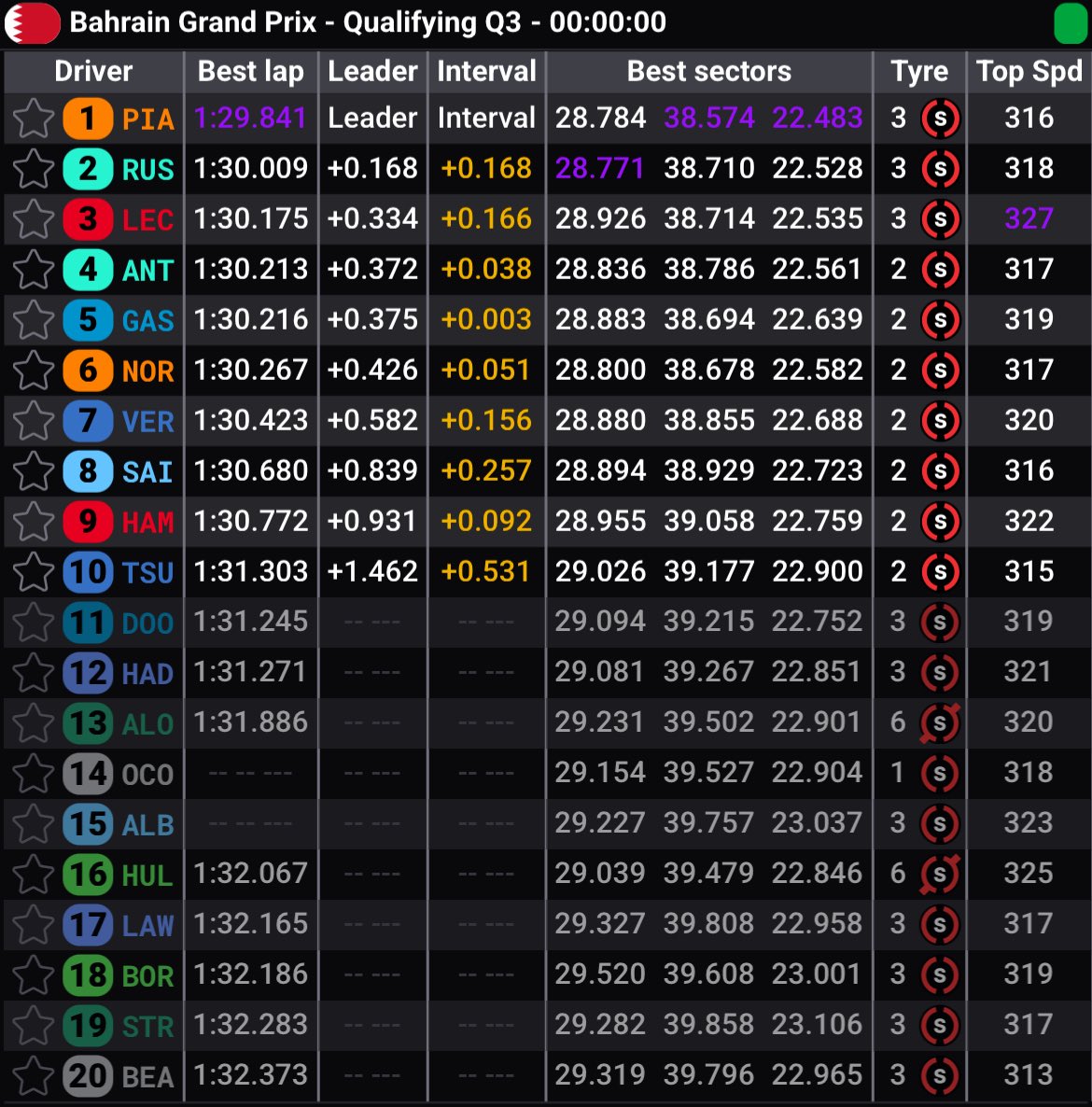The width and height of the screenshot is (1092, 1107).
Task: Select the Leader column header
Action: (372, 71)
